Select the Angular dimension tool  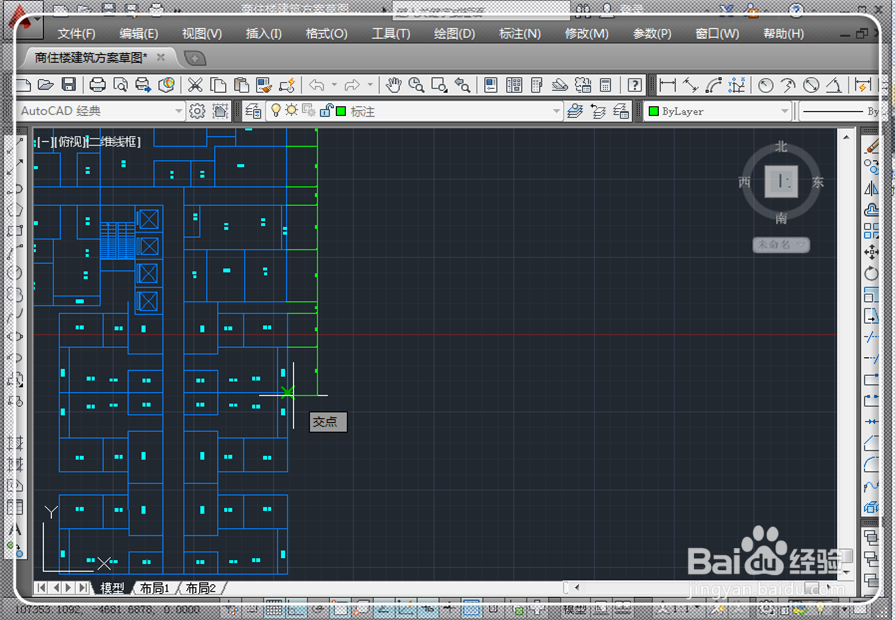834,86
